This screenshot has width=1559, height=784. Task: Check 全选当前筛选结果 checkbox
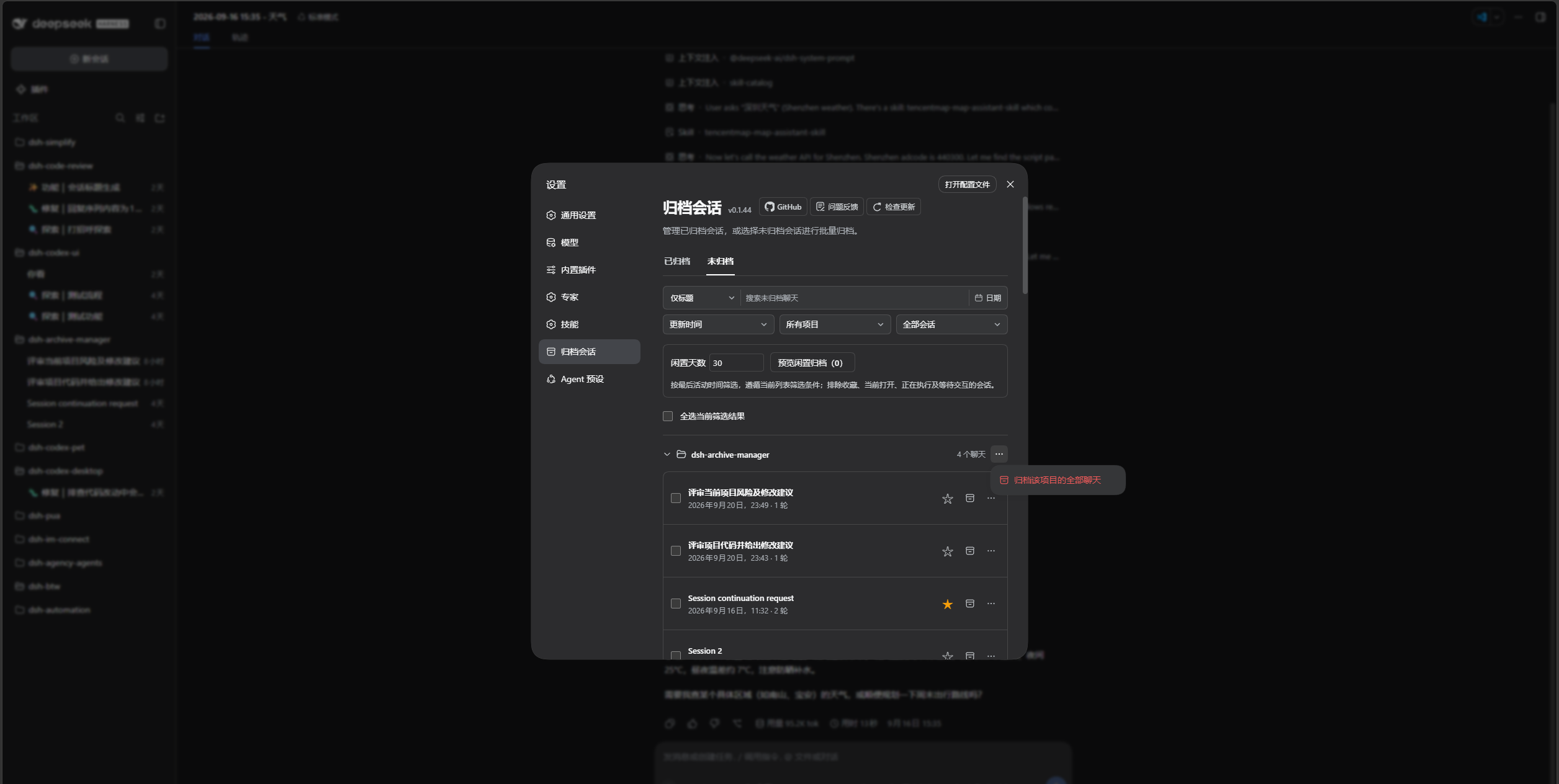668,416
